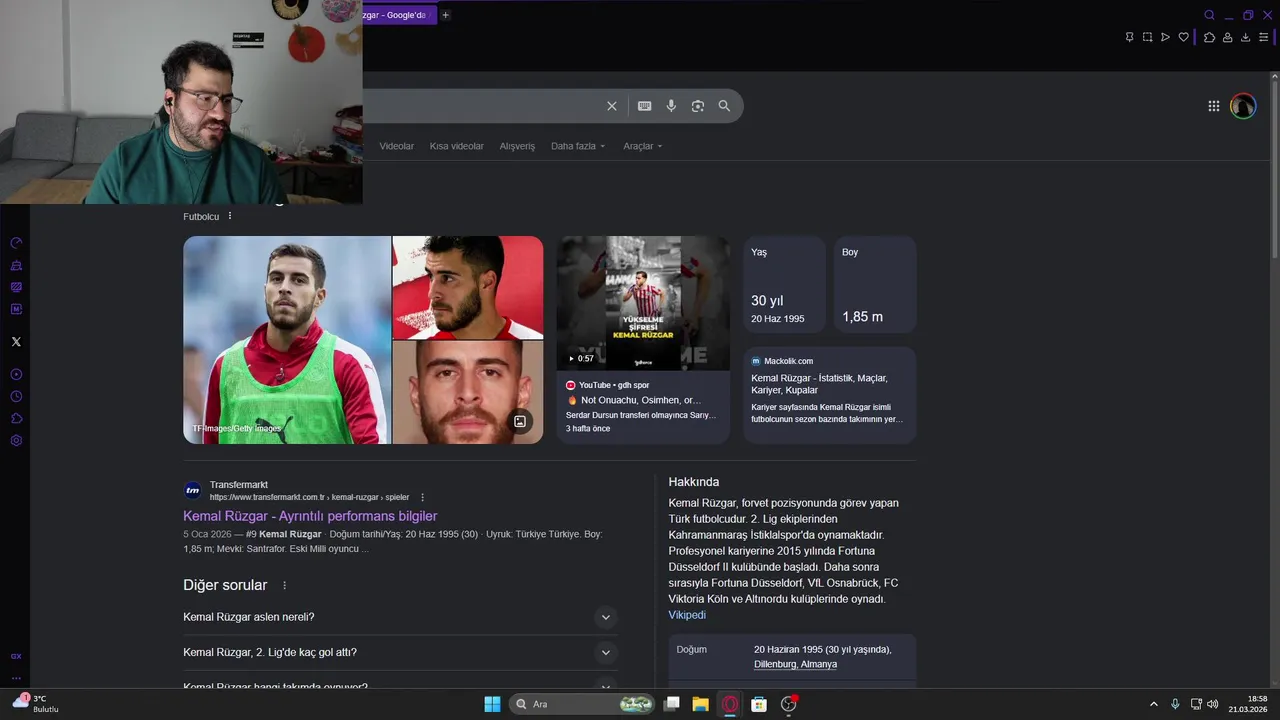Open the Windows Start menu
Screen dimensions: 1280x720
coord(492,704)
